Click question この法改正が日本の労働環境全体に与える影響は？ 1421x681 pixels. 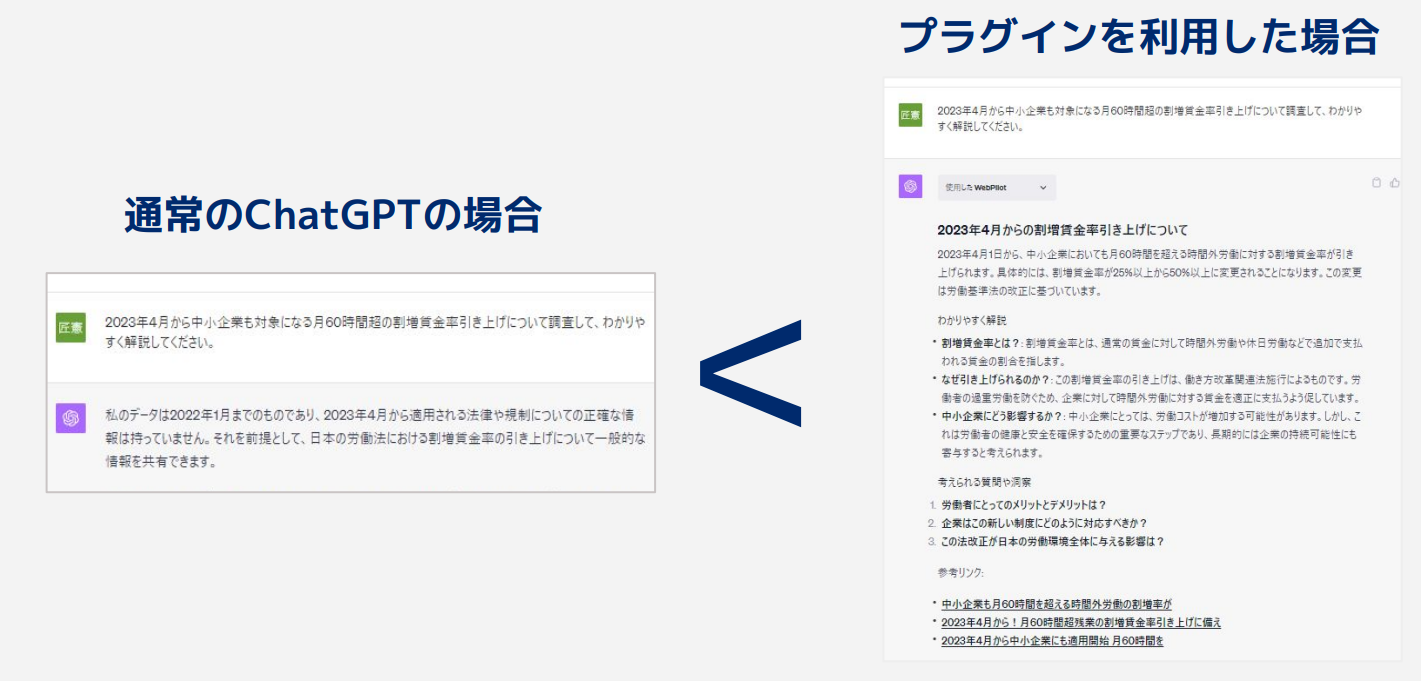coord(1053,541)
